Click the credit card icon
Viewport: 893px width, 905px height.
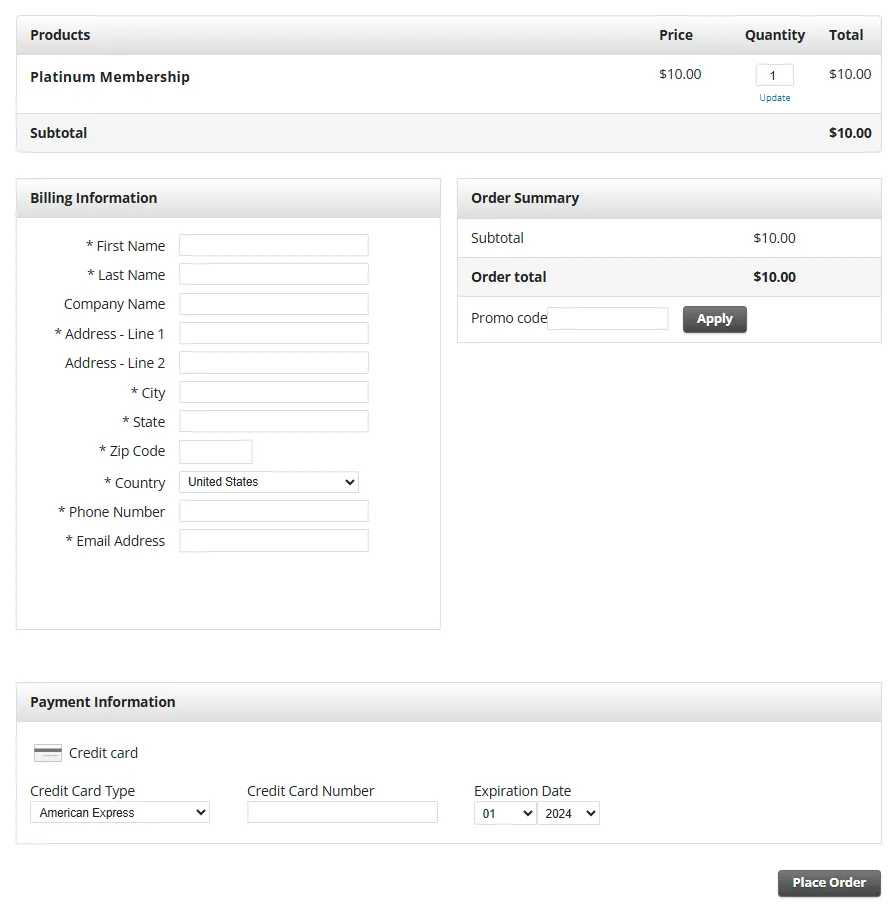click(x=48, y=753)
